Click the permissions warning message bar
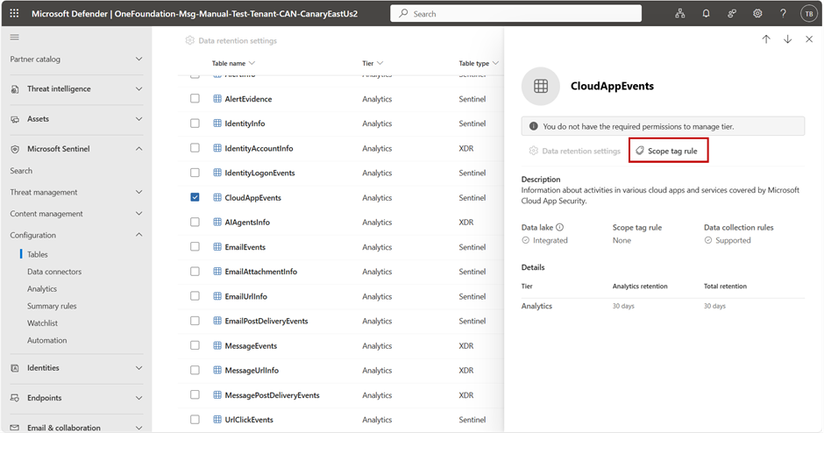 click(663, 126)
